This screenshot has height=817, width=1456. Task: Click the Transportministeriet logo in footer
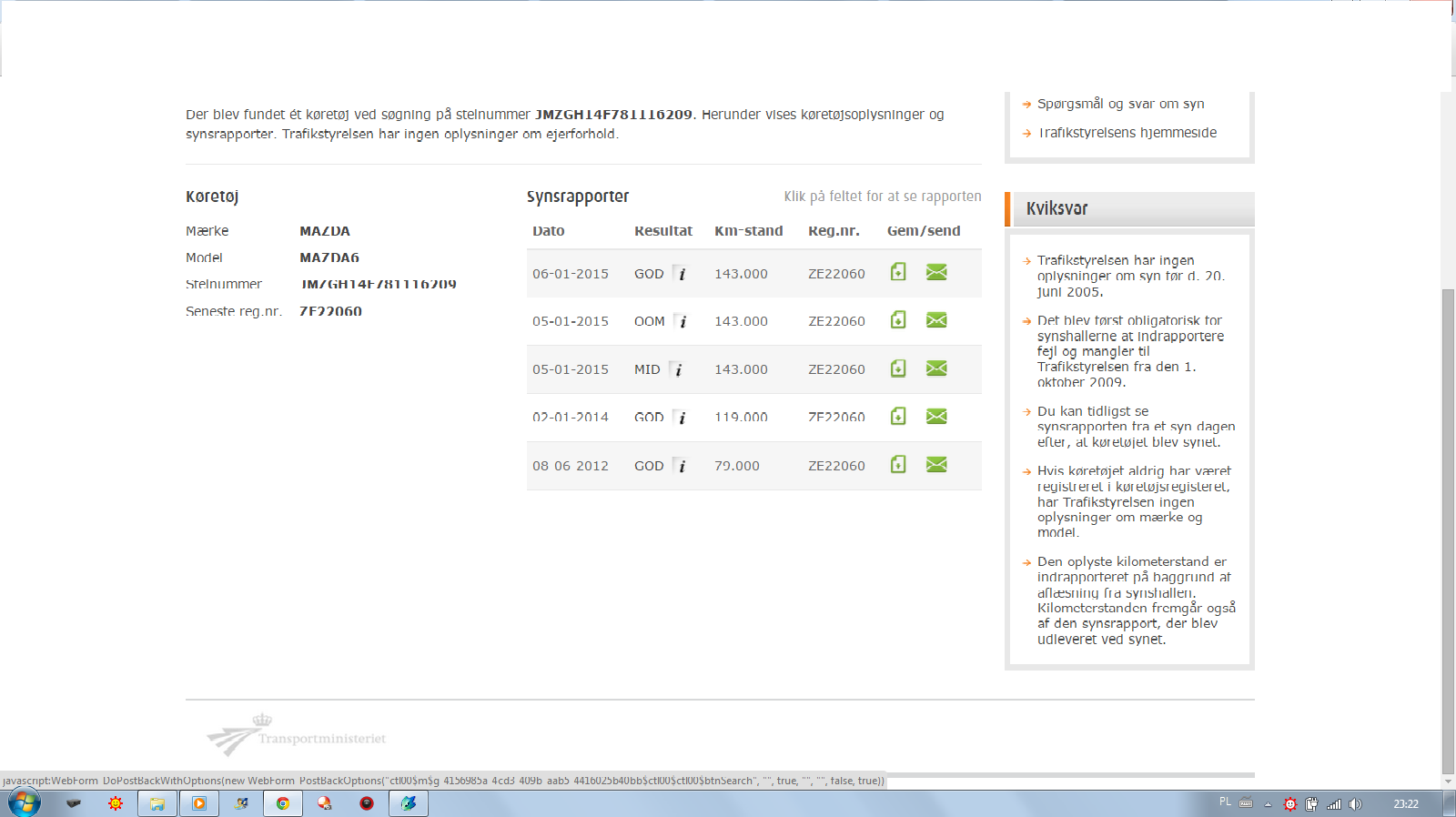click(x=297, y=736)
